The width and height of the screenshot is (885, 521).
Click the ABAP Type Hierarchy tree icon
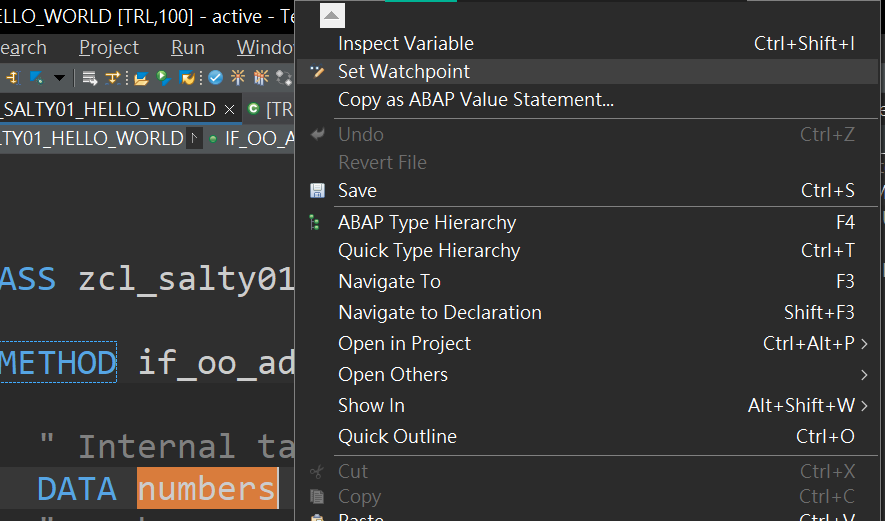[316, 222]
